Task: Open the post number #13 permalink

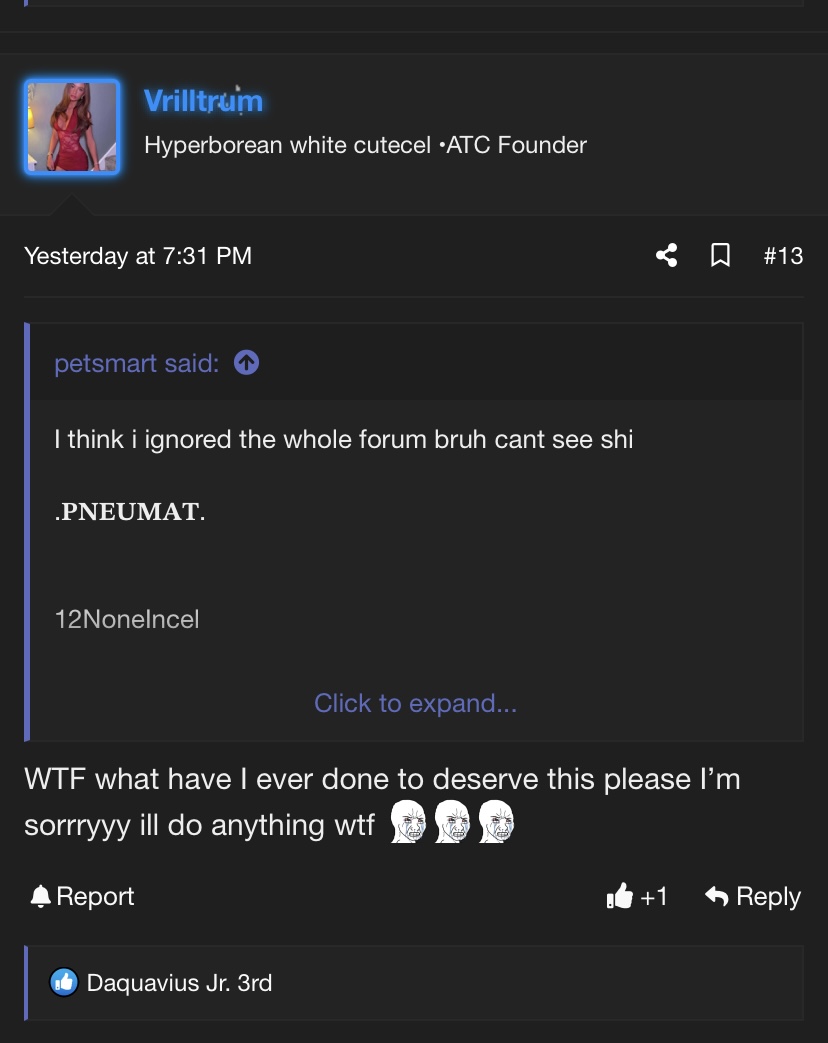Action: (783, 256)
